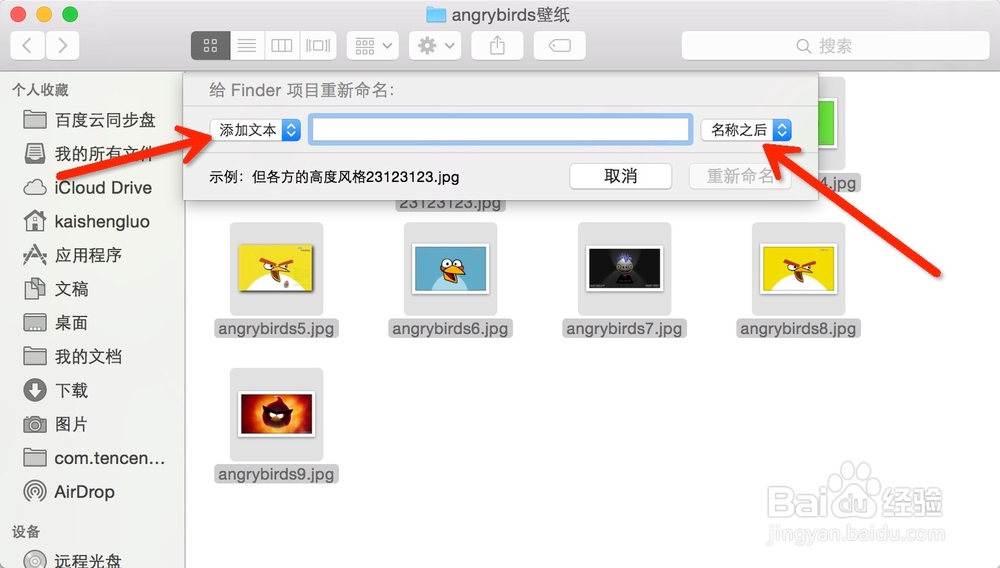
Task: Select the angrybirds7.jpg thumbnail
Action: tap(624, 268)
